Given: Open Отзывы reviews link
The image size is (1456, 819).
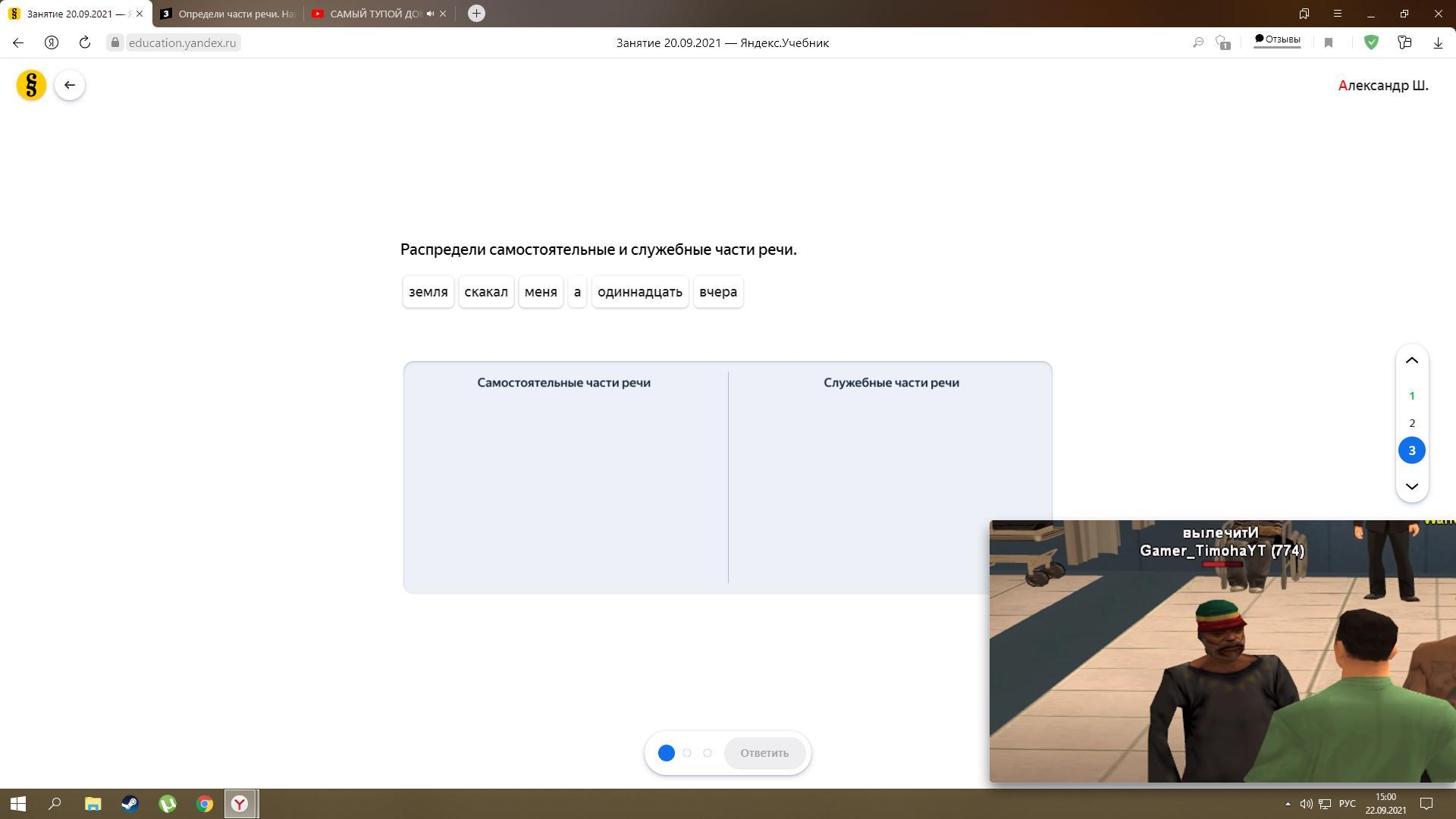Looking at the screenshot, I should 1278,39.
